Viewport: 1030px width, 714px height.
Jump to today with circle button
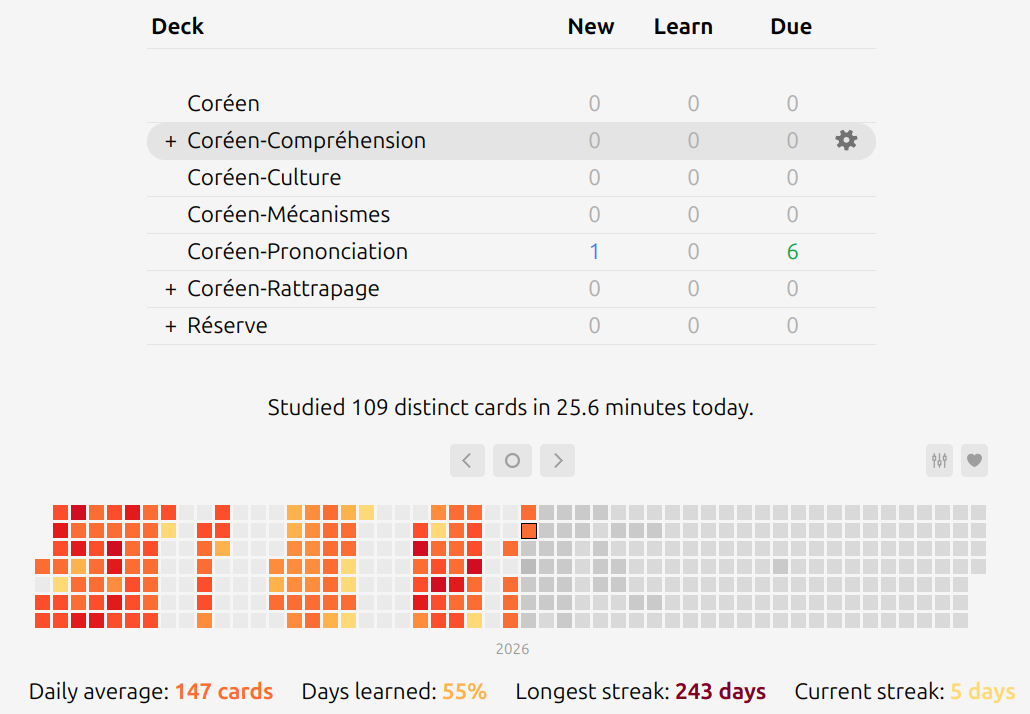pyautogui.click(x=512, y=460)
